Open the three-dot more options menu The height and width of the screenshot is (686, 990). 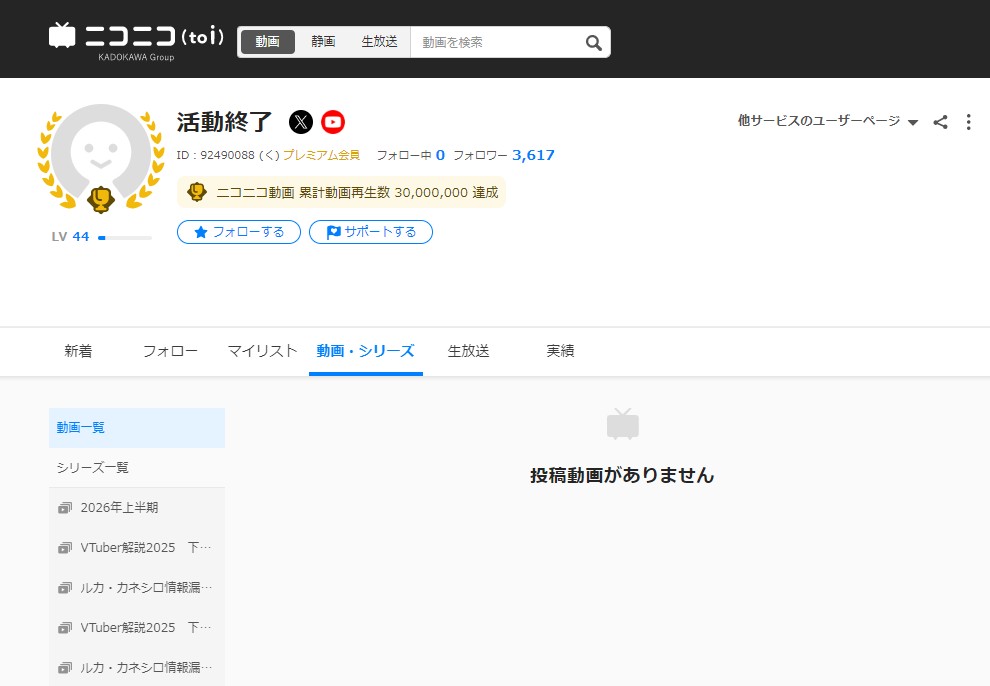point(968,122)
